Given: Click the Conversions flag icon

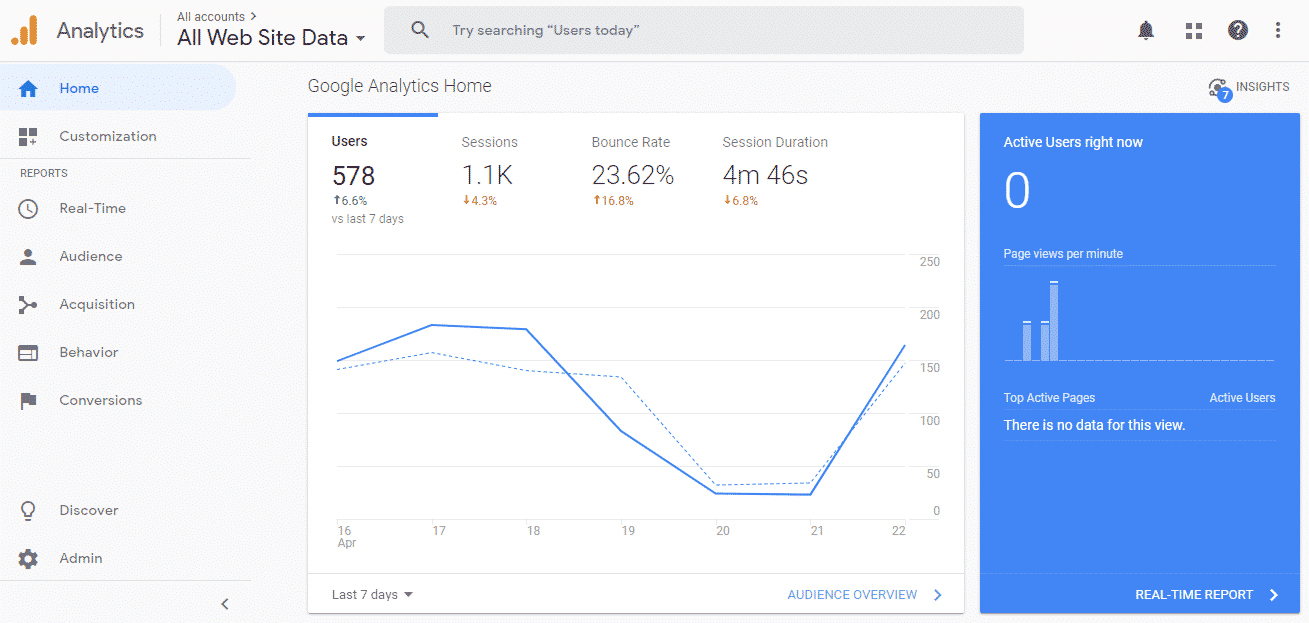Looking at the screenshot, I should click(x=28, y=400).
